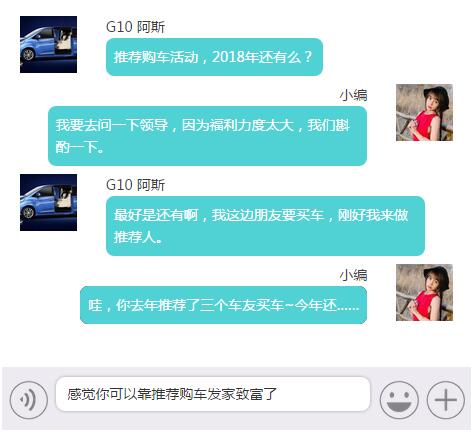This screenshot has height=432, width=473.
Task: Open the plus attachments menu
Action: 446,400
